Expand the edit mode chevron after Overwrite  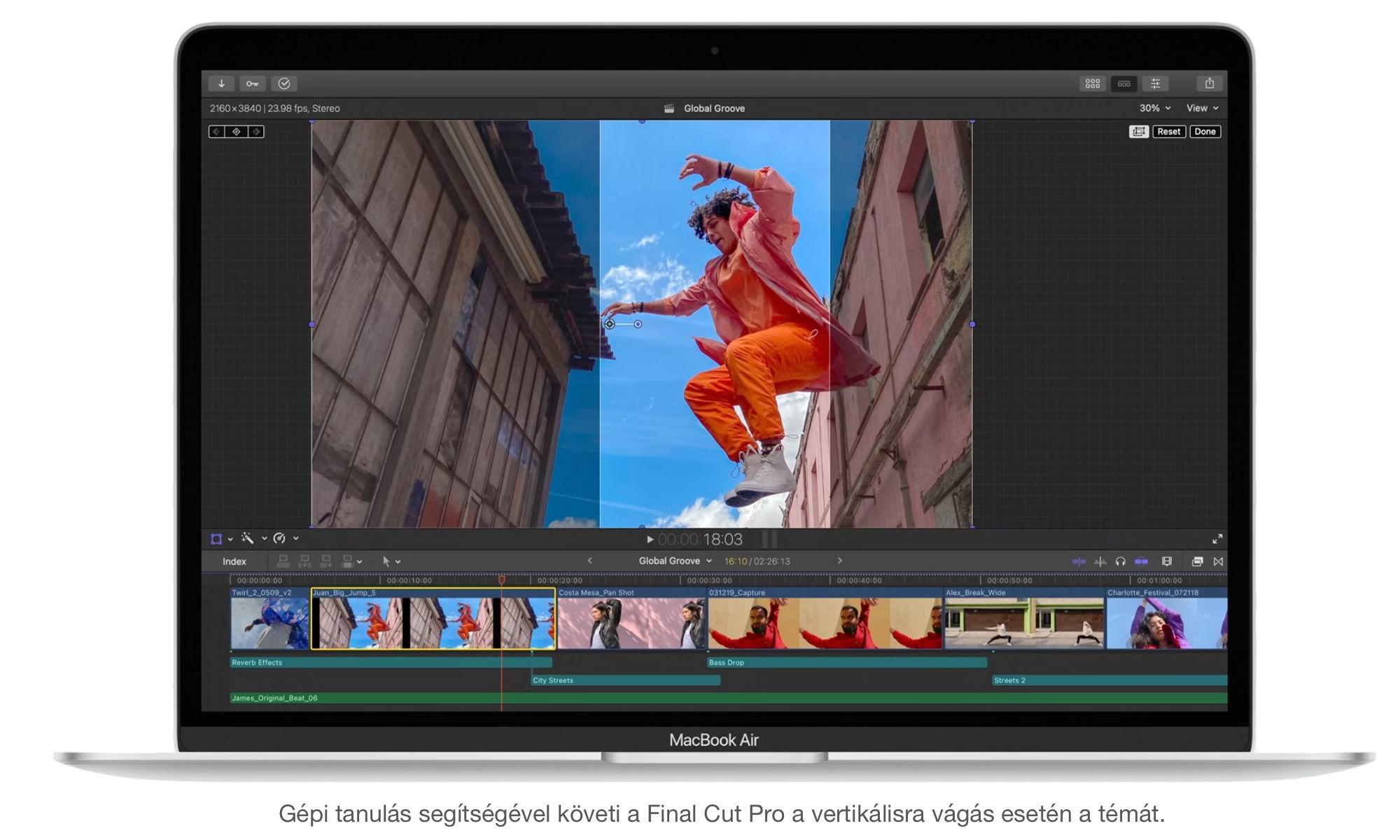(360, 562)
